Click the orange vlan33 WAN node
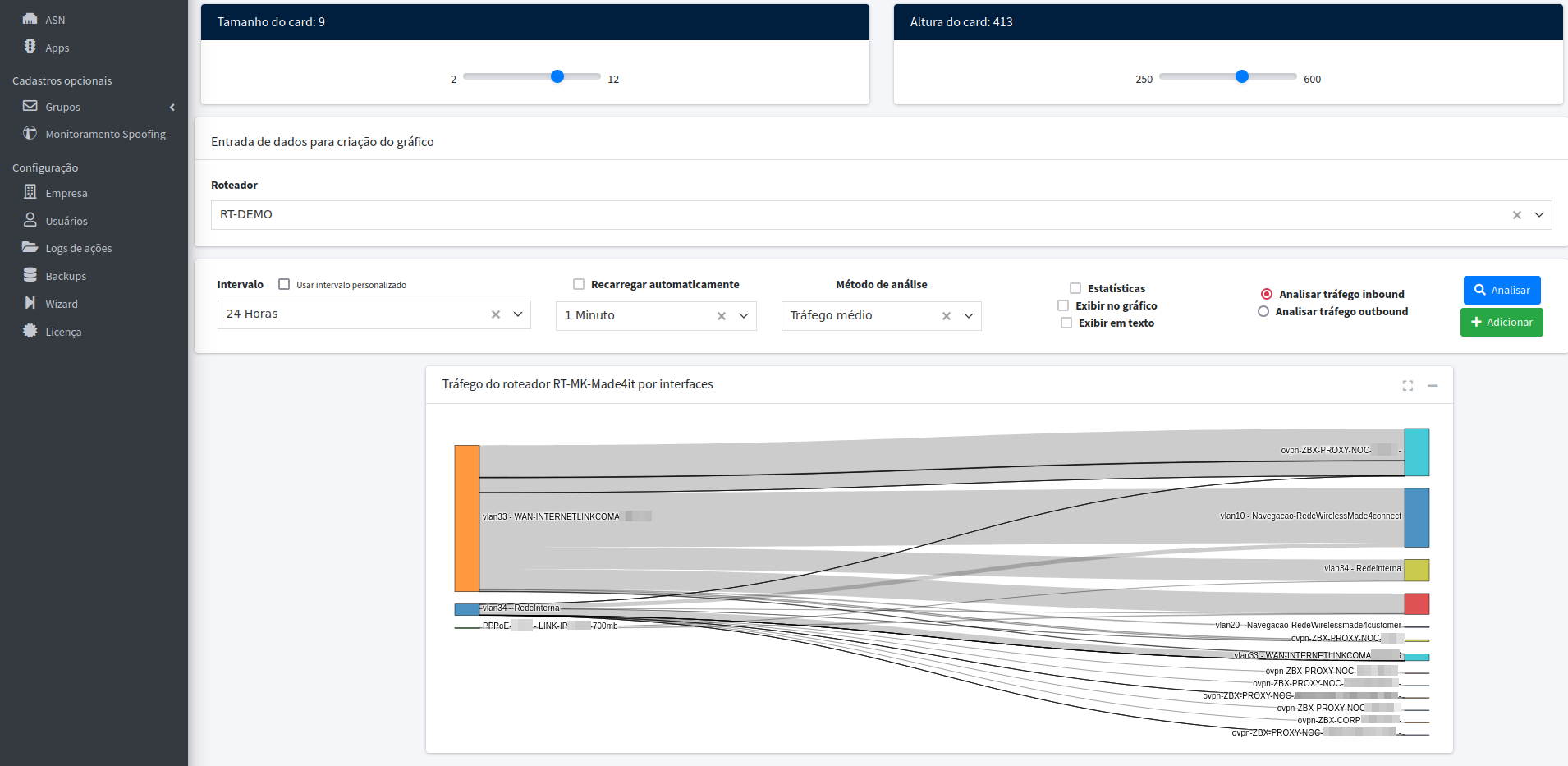This screenshot has height=766, width=1568. click(x=467, y=518)
